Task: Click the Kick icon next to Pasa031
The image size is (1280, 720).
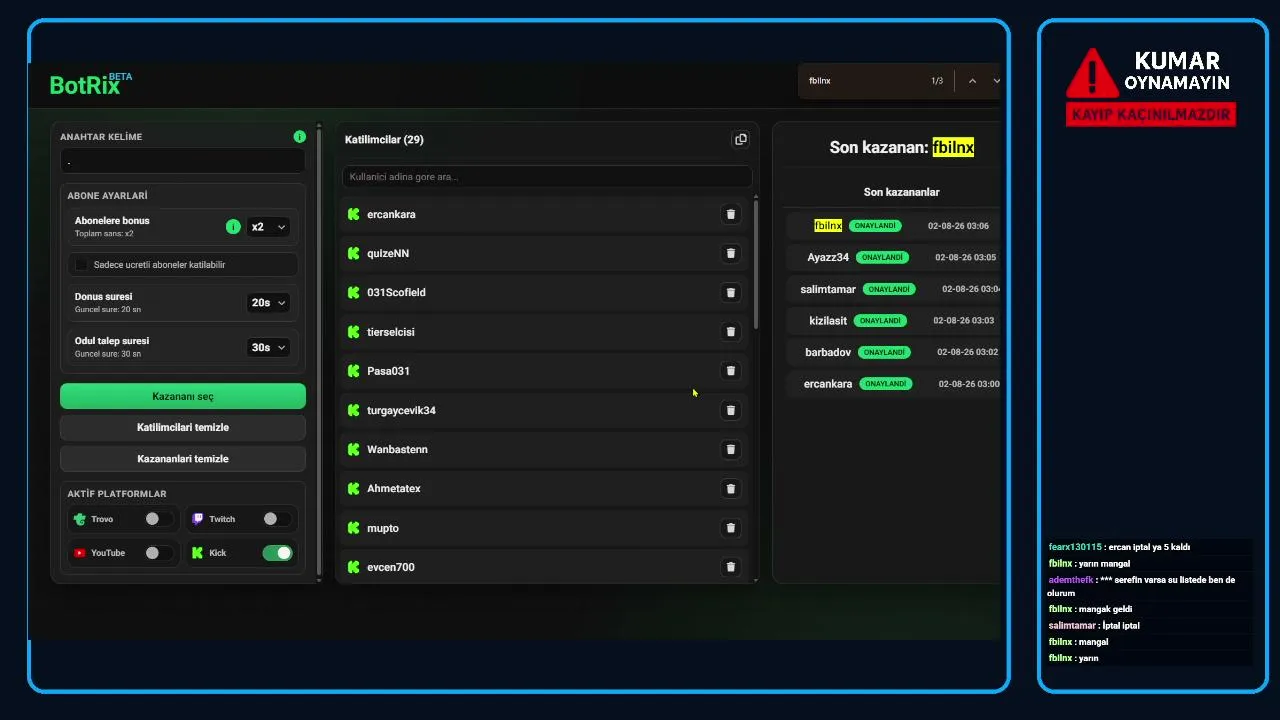Action: point(353,371)
